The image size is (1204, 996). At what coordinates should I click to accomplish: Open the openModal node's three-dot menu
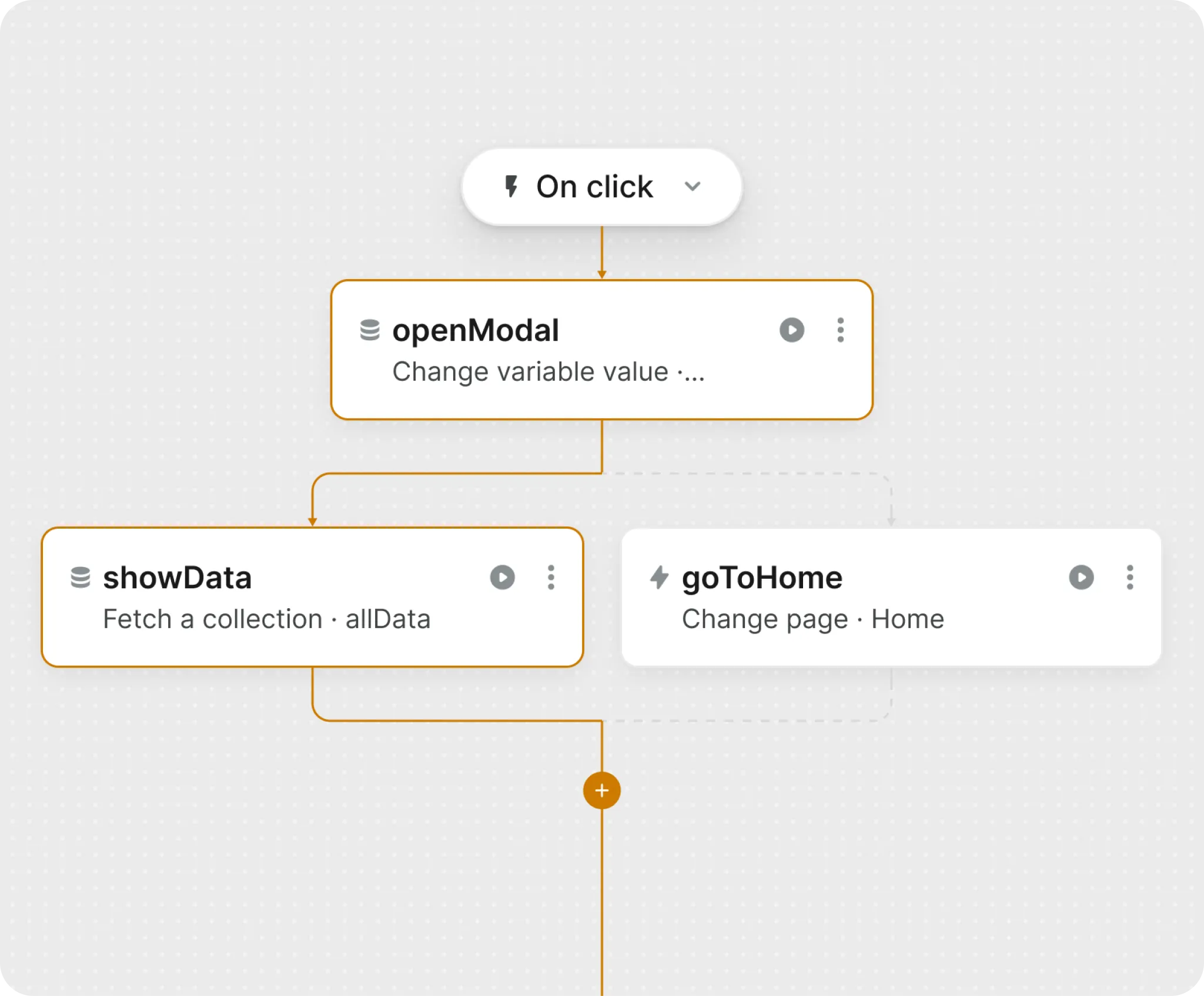click(840, 330)
